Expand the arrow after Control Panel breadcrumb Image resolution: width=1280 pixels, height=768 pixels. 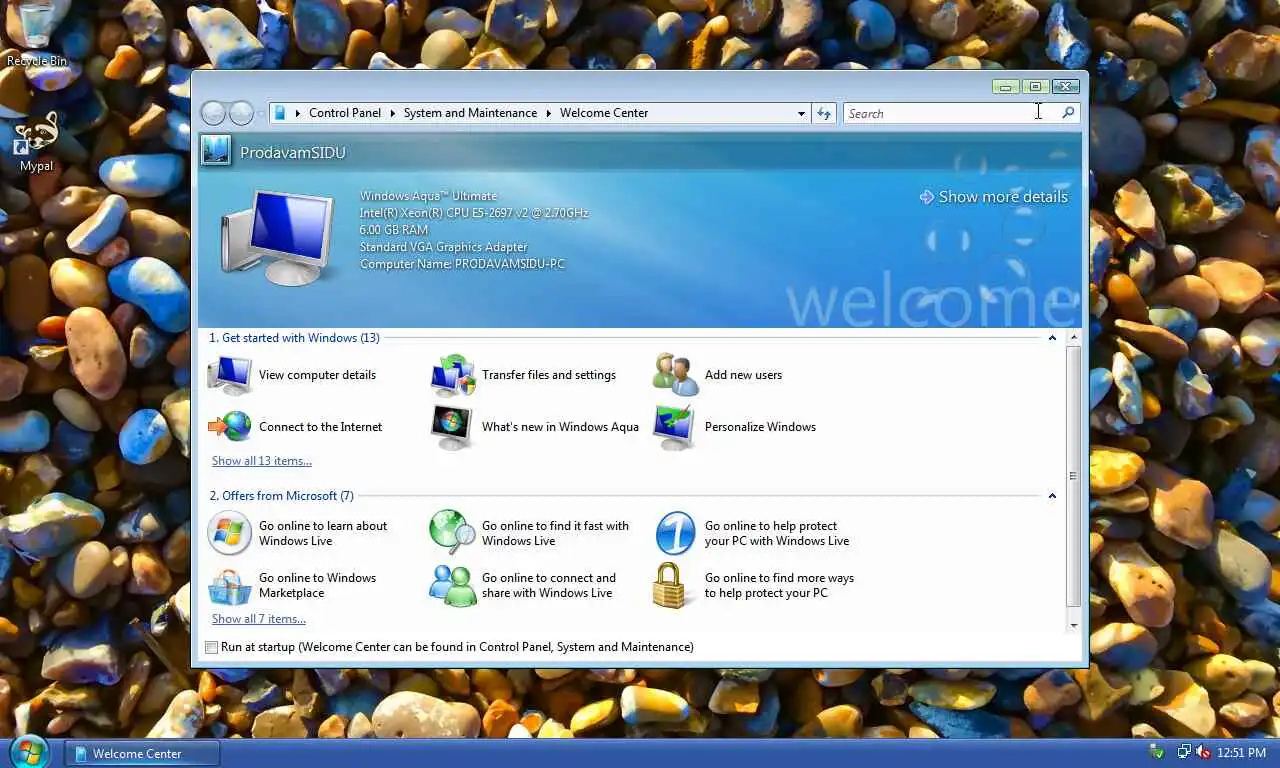(x=392, y=113)
